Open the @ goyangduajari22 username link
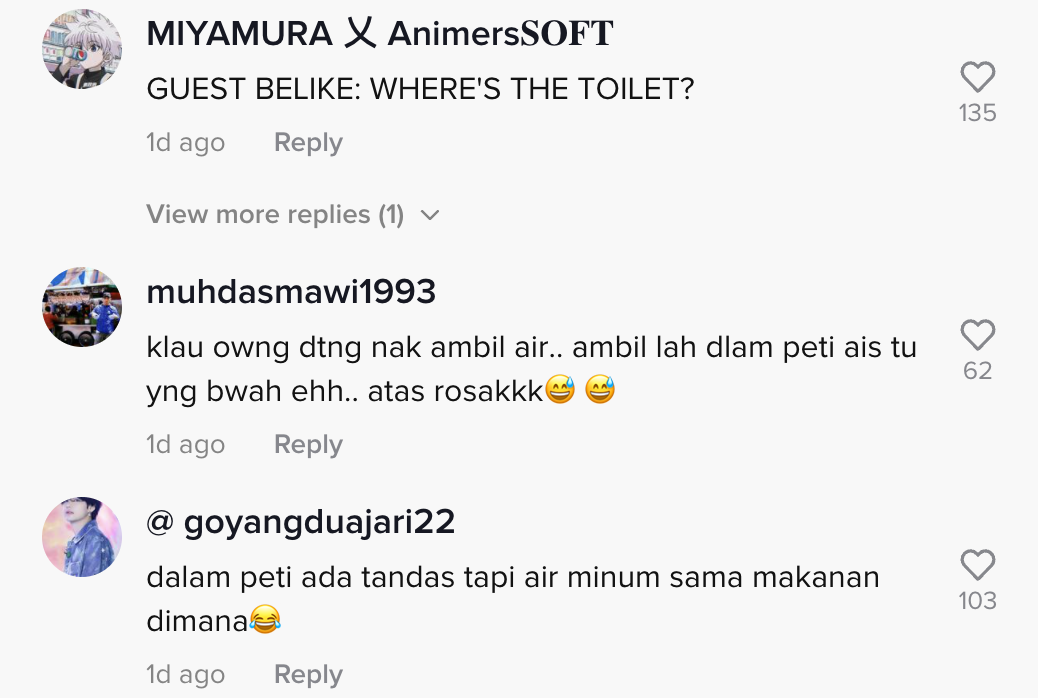 tap(301, 522)
